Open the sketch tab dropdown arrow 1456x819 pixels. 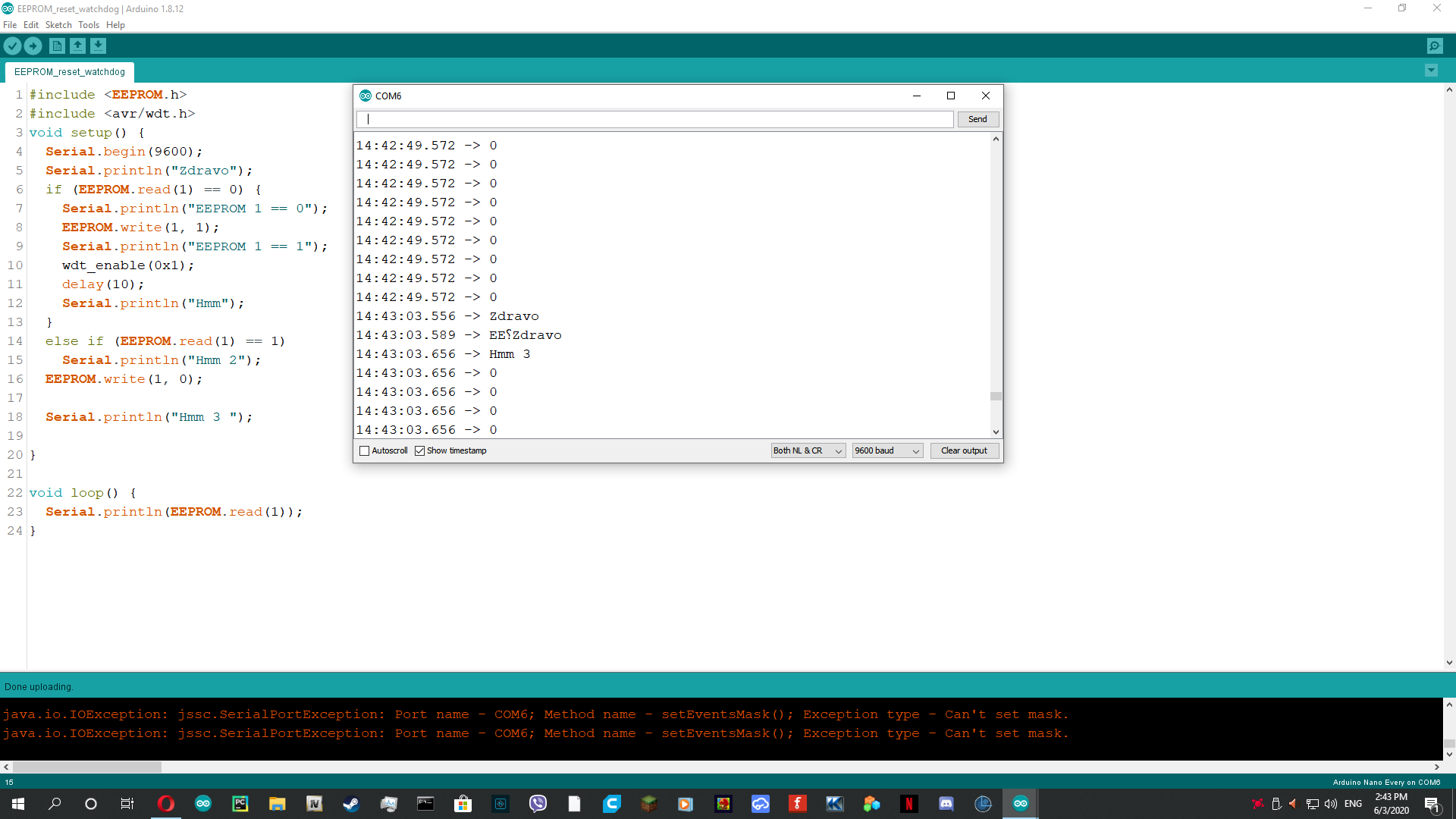(x=1431, y=70)
